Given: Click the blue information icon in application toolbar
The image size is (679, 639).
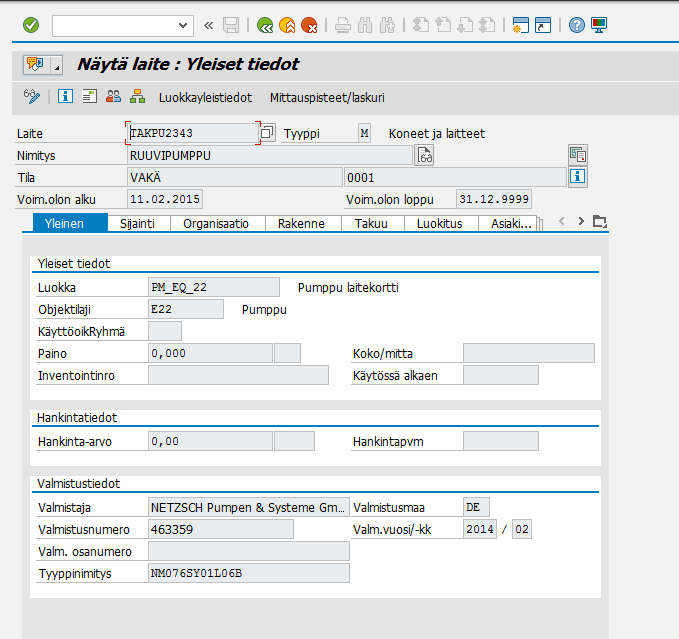Looking at the screenshot, I should click(x=65, y=96).
